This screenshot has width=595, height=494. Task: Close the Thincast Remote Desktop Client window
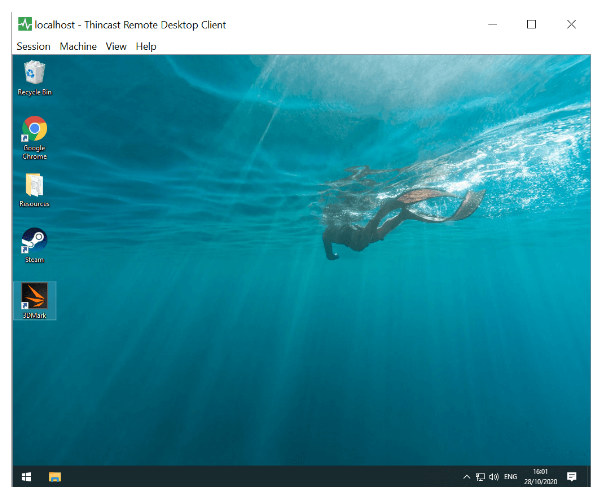pos(571,24)
